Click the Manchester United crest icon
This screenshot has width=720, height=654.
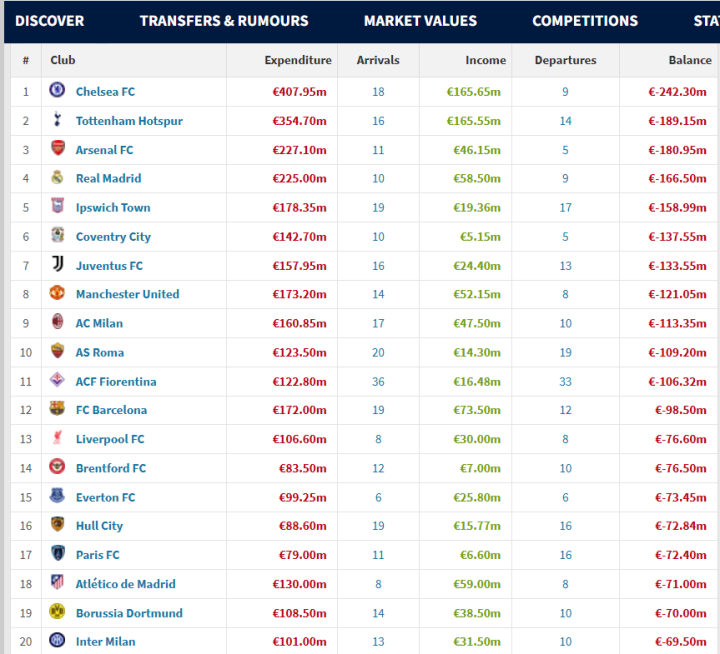57,293
